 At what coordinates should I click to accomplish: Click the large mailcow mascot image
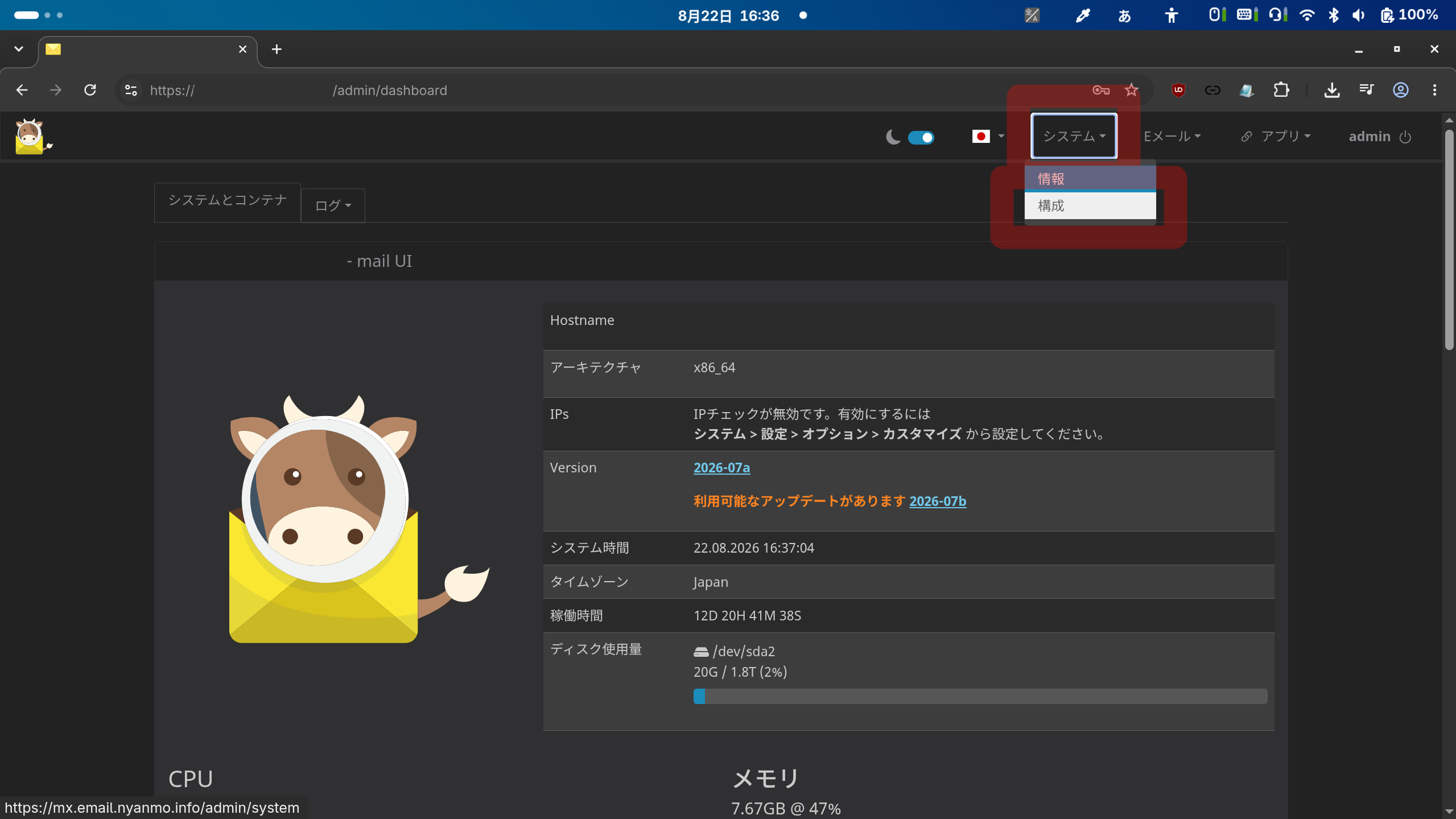pyautogui.click(x=358, y=519)
